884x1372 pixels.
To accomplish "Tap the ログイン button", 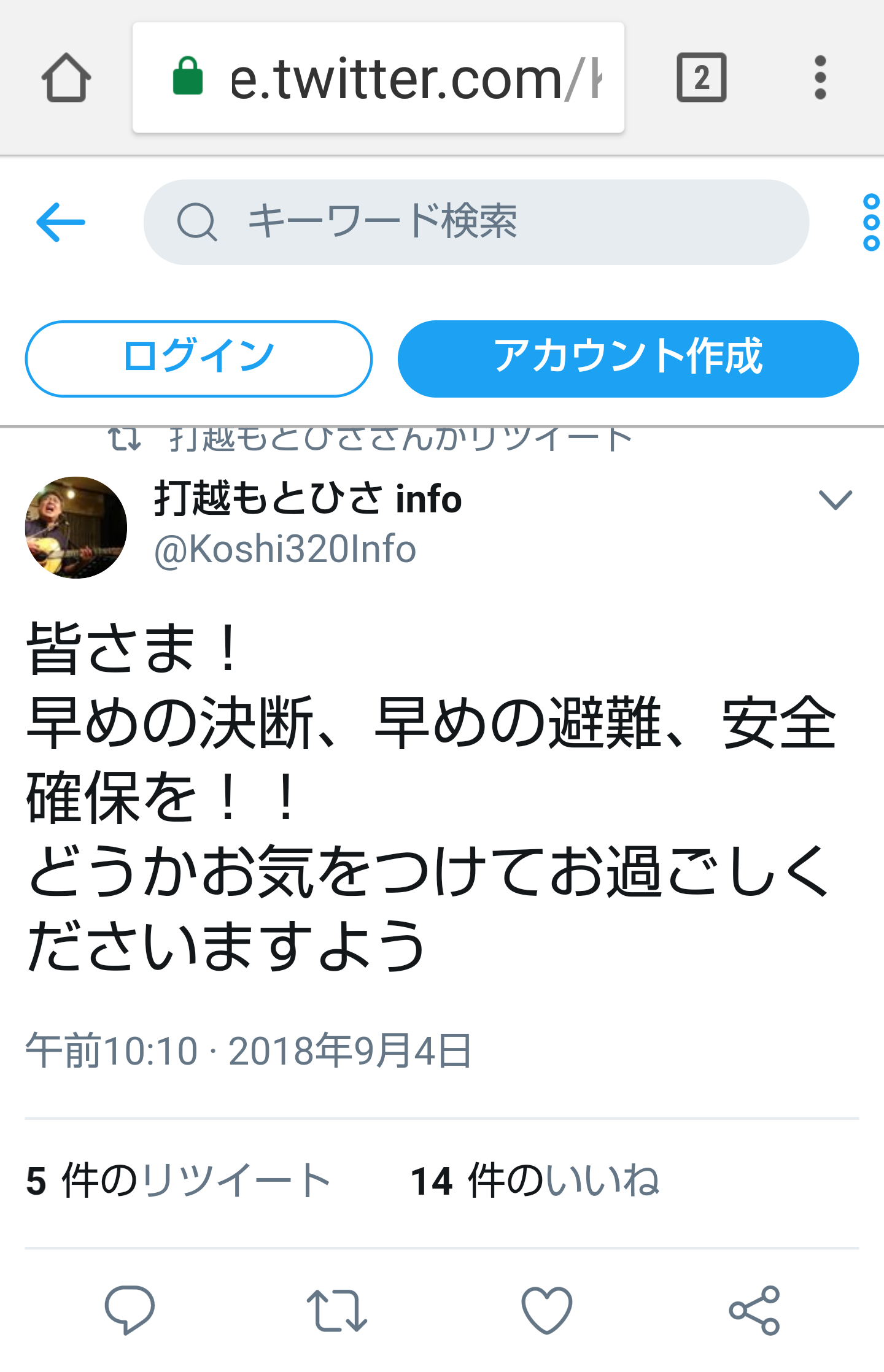I will pyautogui.click(x=198, y=358).
